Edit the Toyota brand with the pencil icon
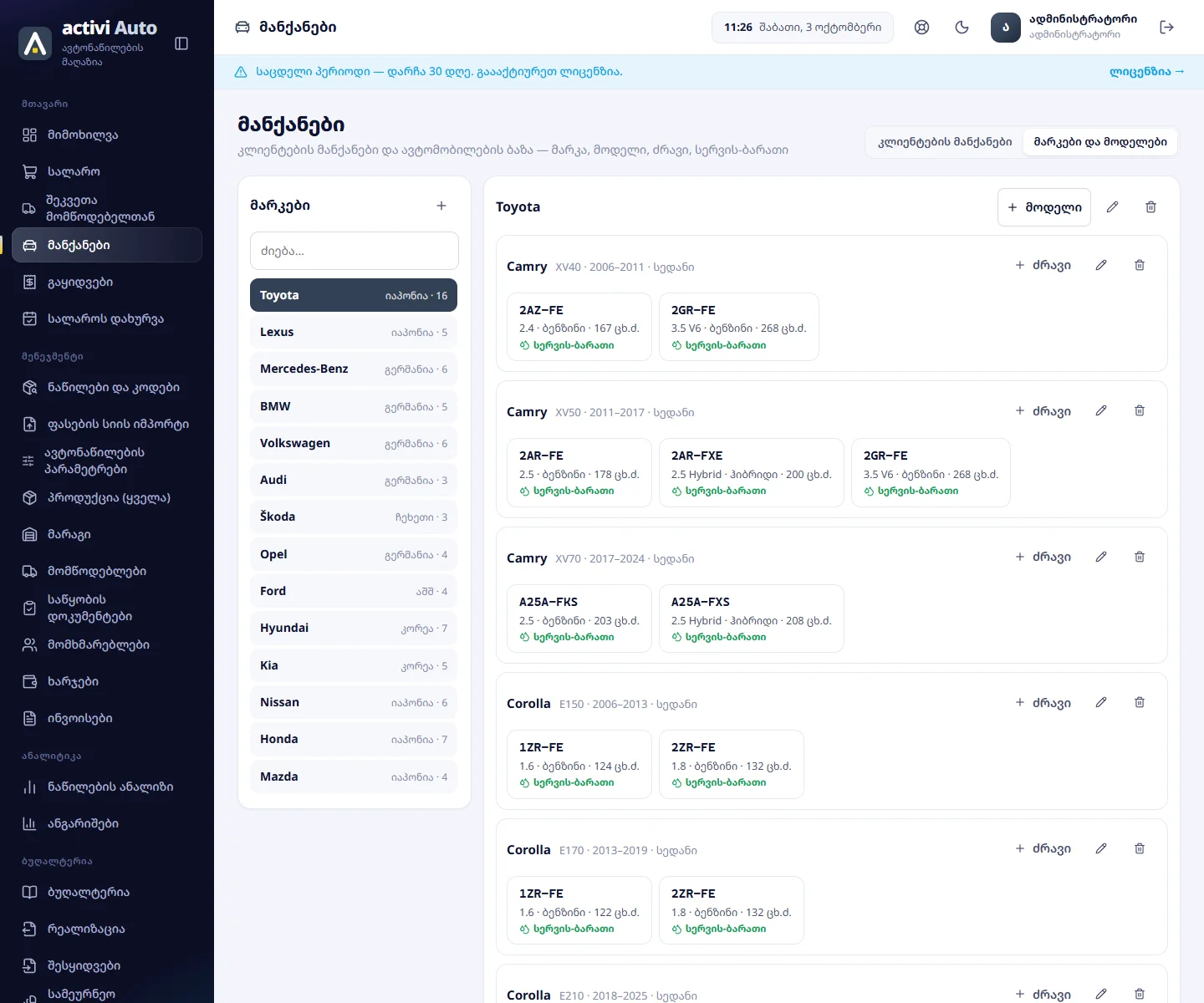1204x1003 pixels. [1112, 206]
